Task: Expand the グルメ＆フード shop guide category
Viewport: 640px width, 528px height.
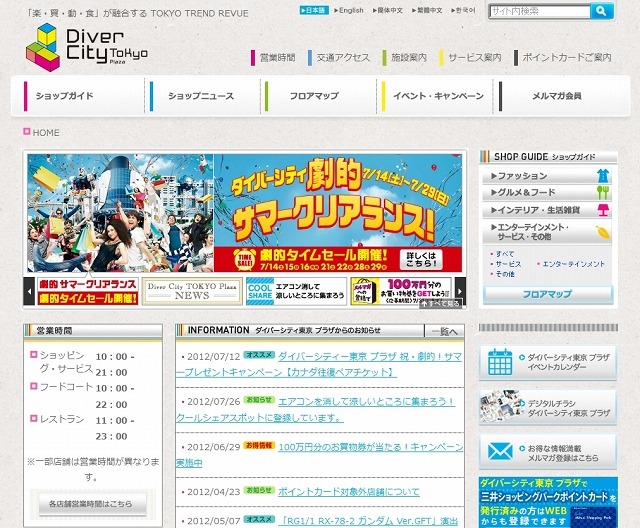Action: [x=547, y=193]
